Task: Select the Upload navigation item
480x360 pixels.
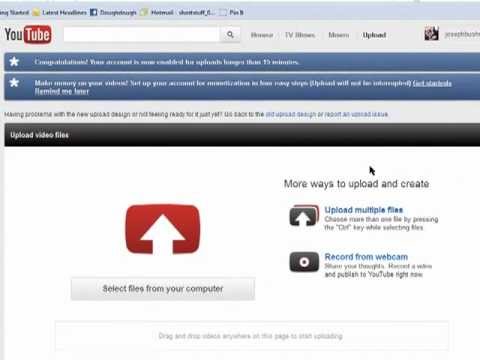Action: pyautogui.click(x=374, y=35)
